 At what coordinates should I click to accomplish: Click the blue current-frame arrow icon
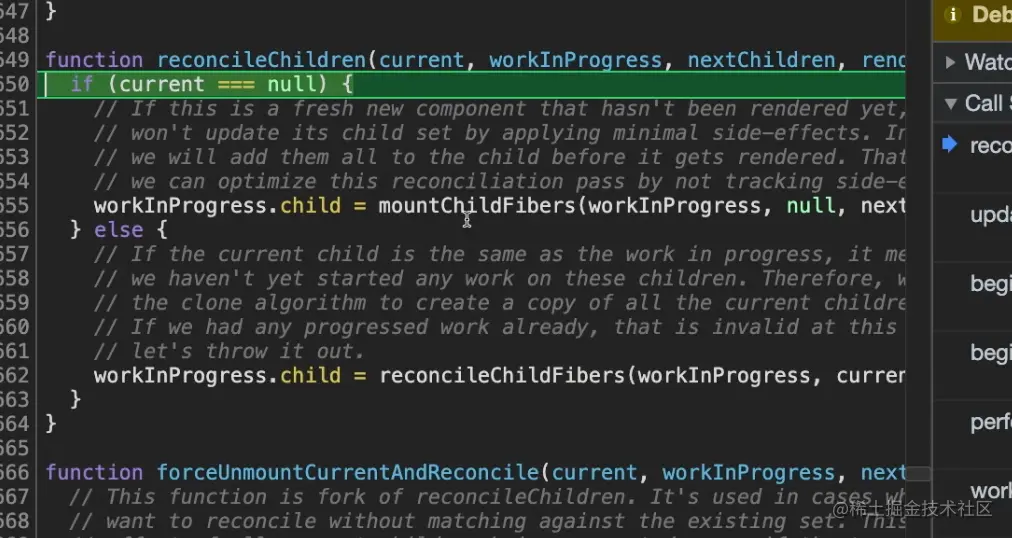pyautogui.click(x=949, y=145)
